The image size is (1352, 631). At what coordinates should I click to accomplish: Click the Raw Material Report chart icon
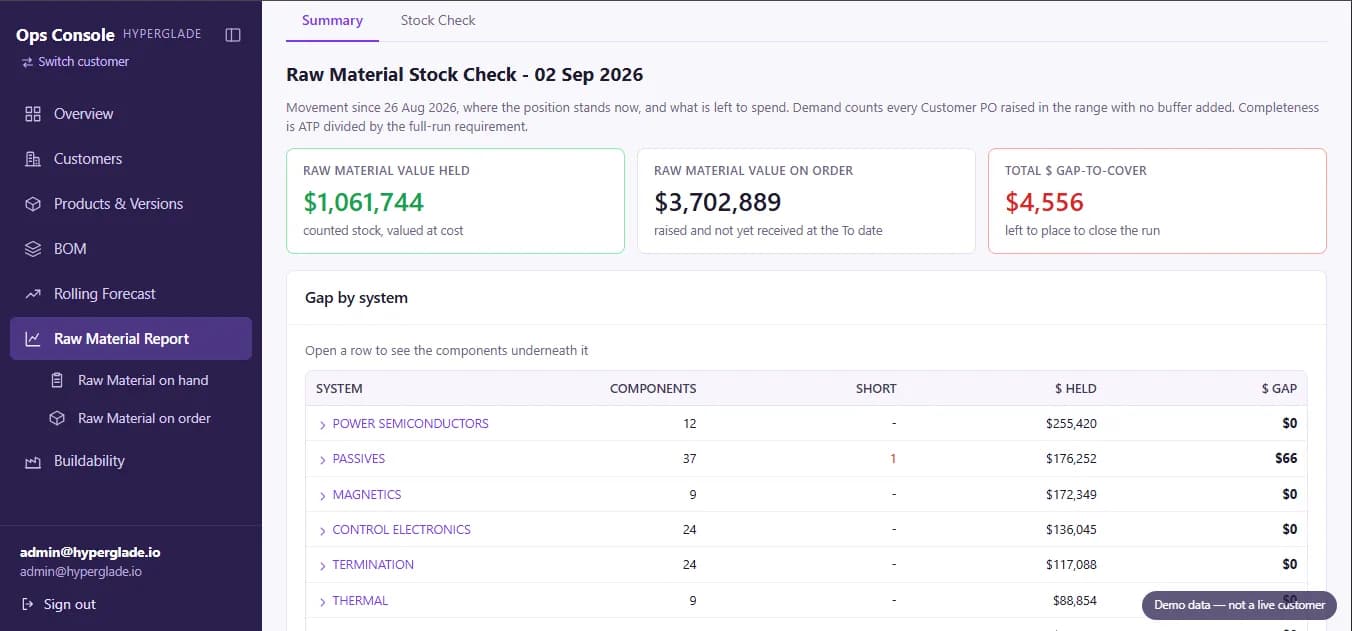pos(33,339)
